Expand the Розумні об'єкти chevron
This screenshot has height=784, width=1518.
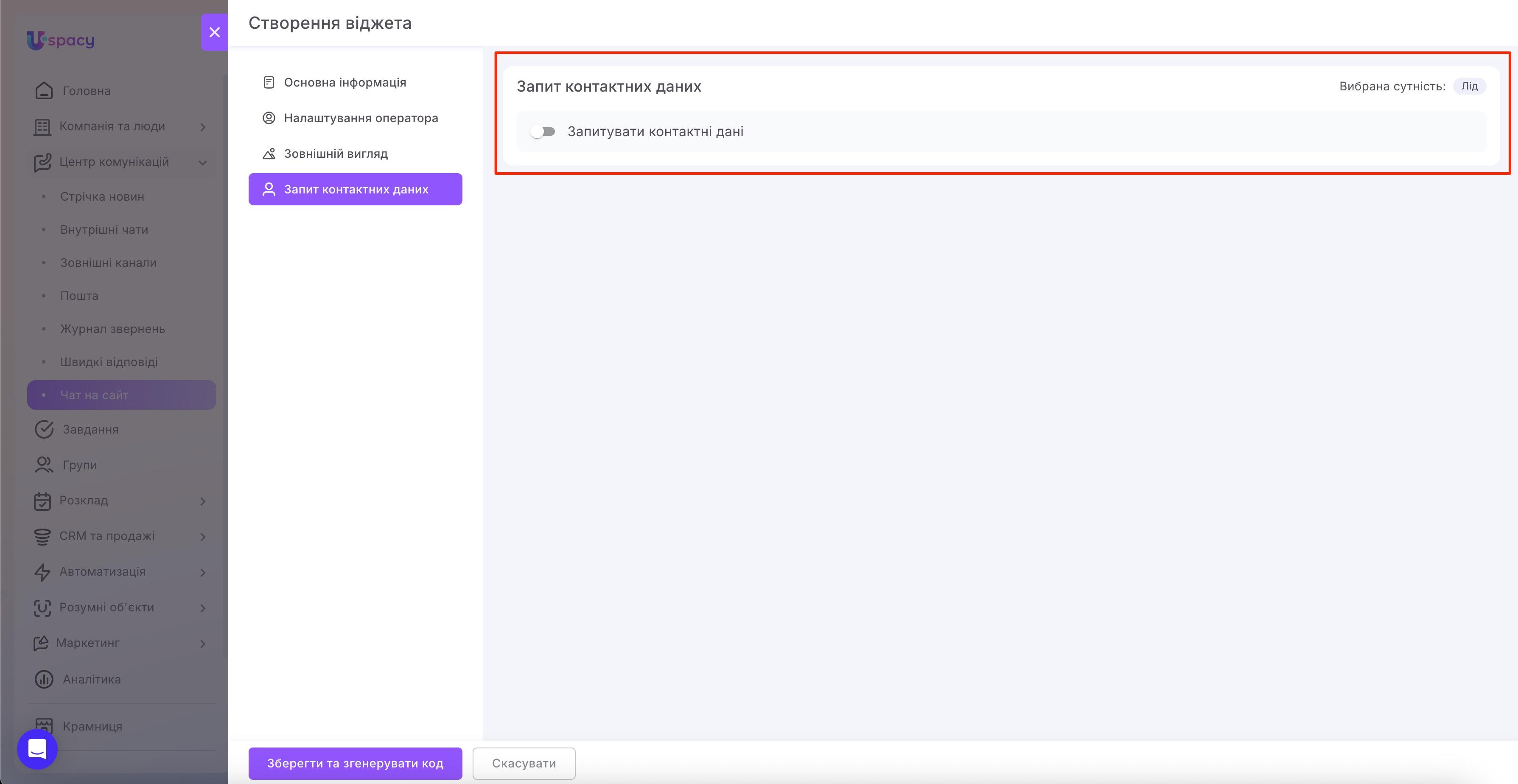coord(203,608)
